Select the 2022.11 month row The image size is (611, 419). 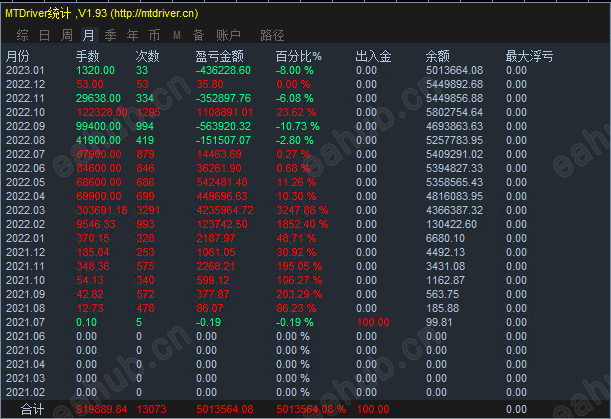[306, 99]
